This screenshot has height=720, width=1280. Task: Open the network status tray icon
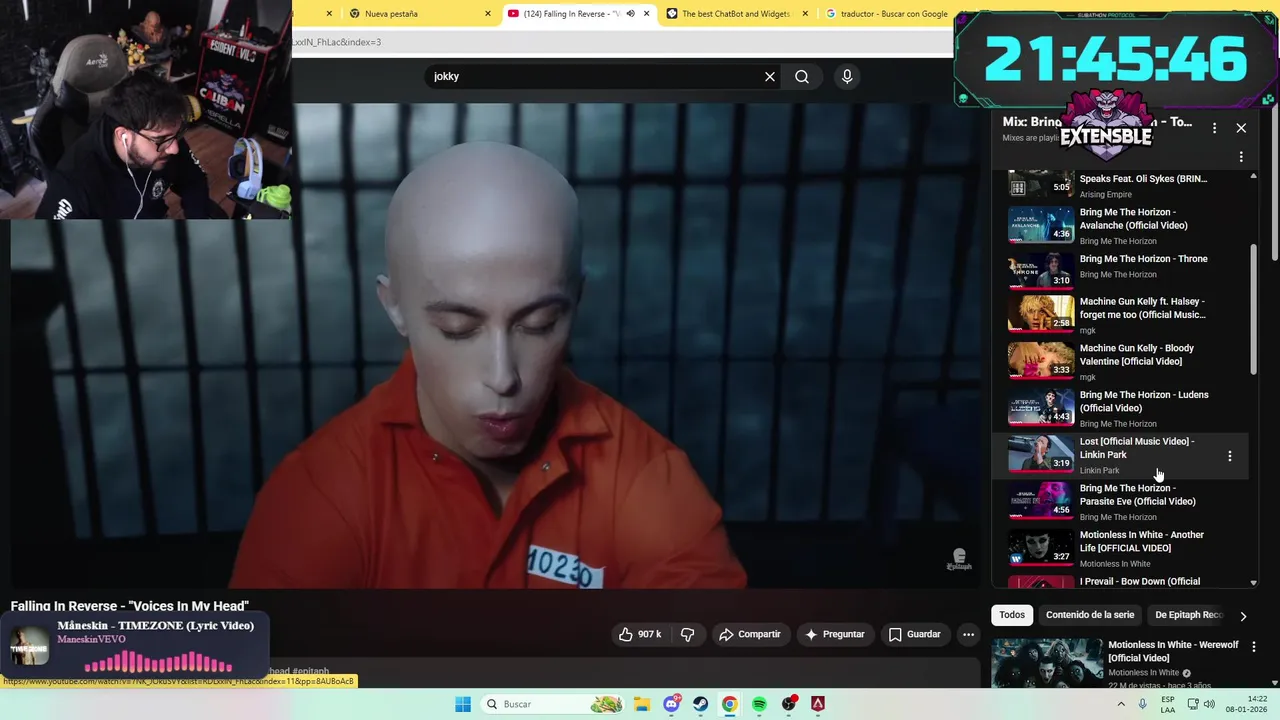1193,704
